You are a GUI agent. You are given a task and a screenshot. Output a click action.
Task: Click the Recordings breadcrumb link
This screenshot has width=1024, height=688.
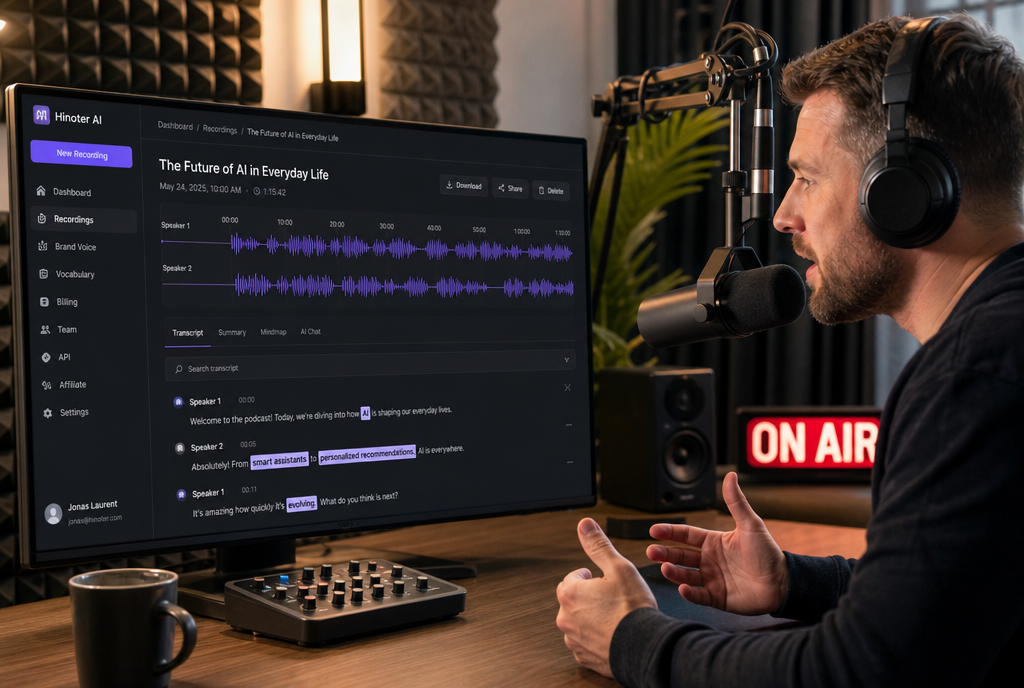pyautogui.click(x=219, y=129)
